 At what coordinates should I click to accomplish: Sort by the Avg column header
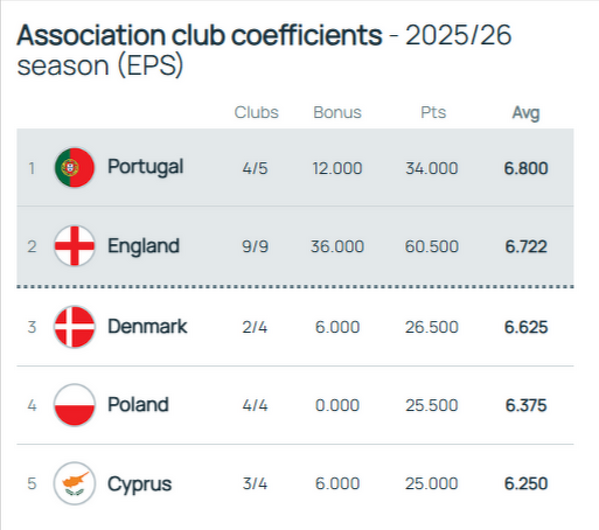coord(526,113)
